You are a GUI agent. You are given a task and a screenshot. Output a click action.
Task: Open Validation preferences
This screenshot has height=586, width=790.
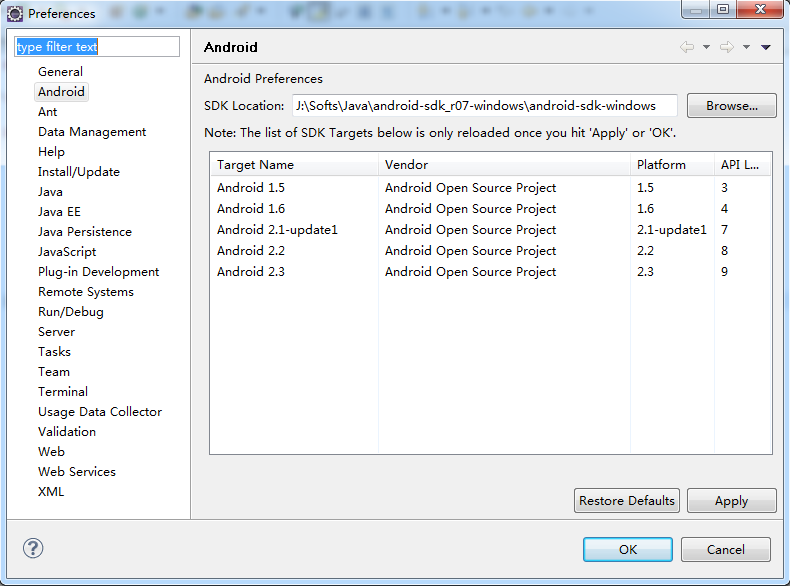click(x=67, y=432)
